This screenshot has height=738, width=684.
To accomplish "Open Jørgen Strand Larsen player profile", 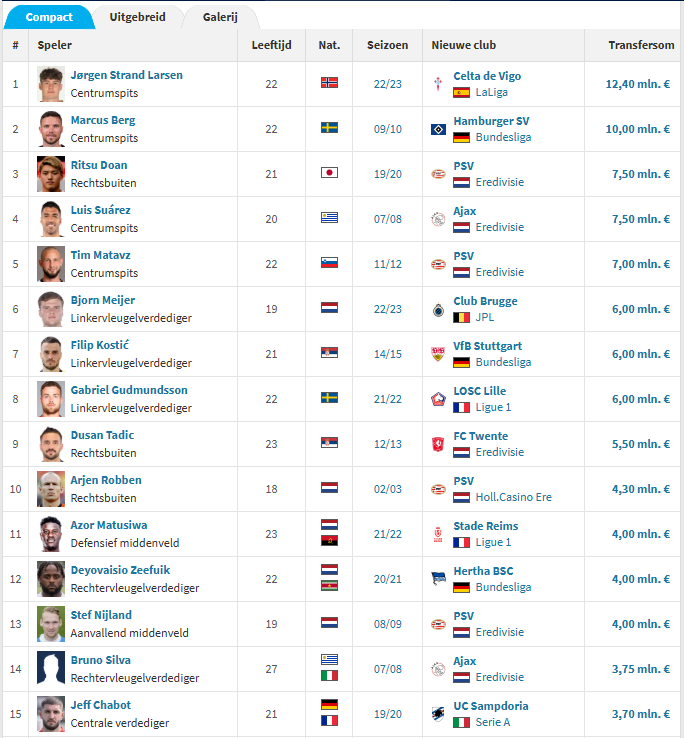I will point(127,75).
